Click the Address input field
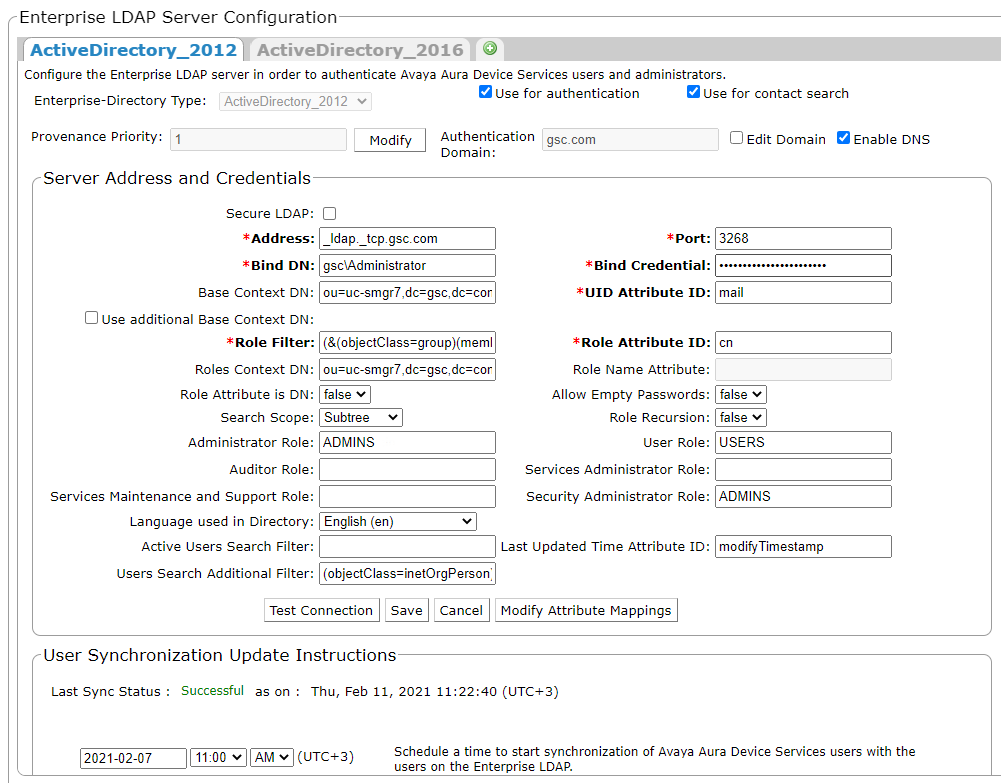The width and height of the screenshot is (1001, 783). click(x=407, y=239)
